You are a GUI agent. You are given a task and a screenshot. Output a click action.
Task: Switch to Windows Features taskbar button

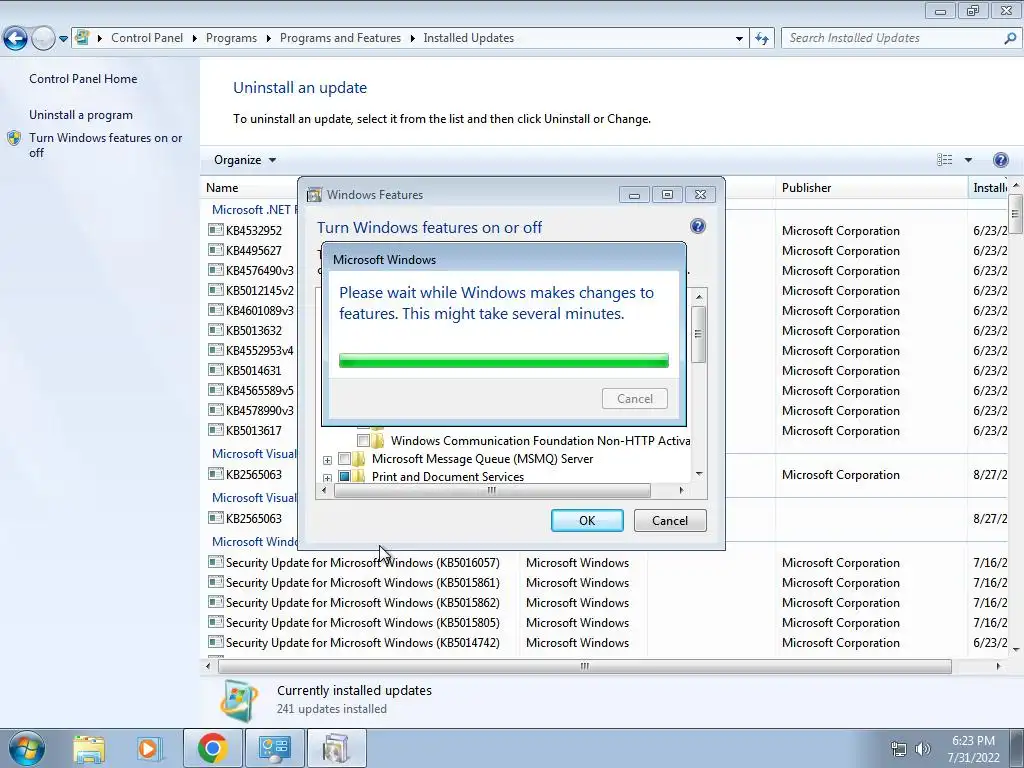[x=336, y=748]
